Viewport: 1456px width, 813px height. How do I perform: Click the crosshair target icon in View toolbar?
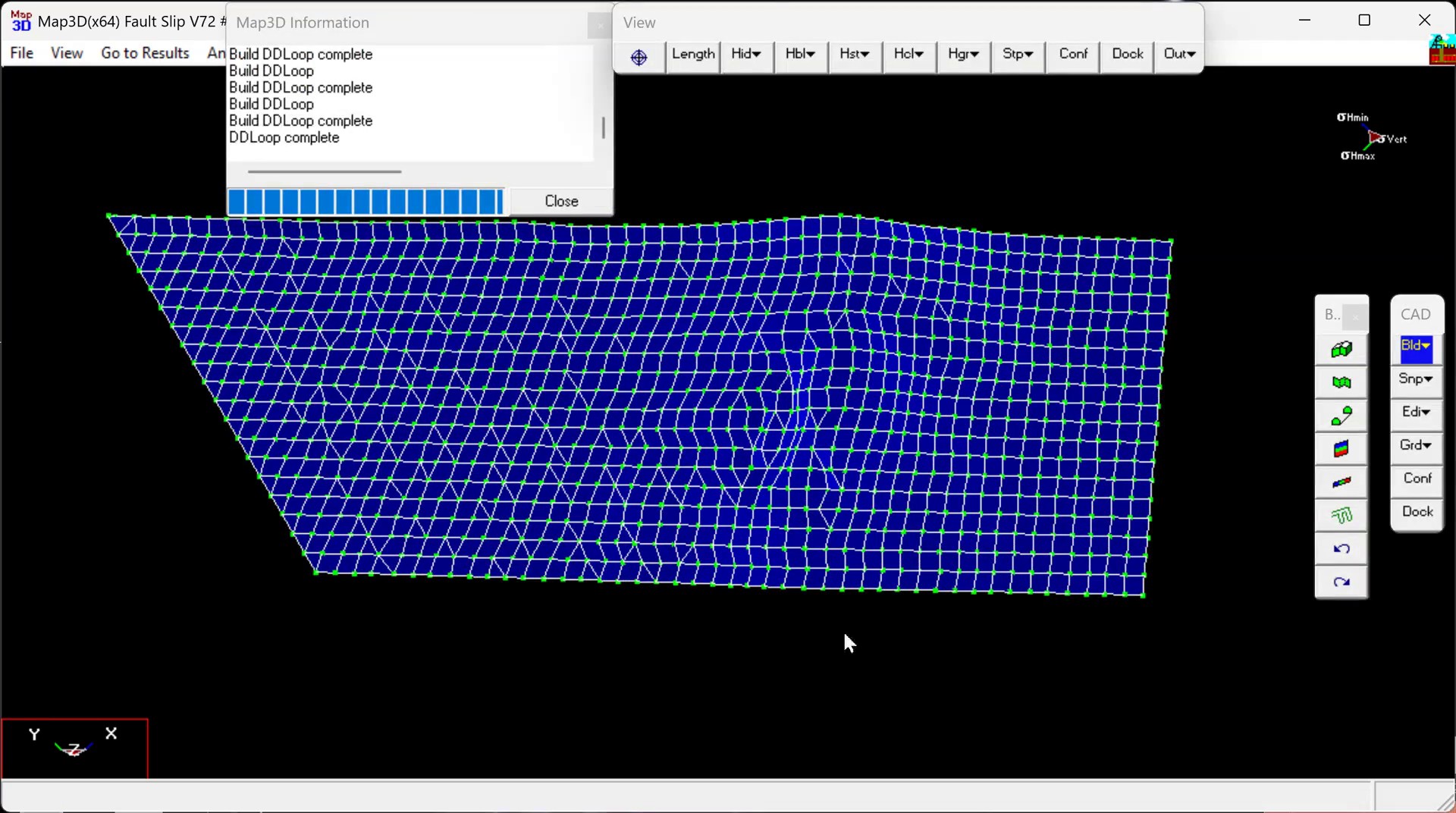pyautogui.click(x=639, y=57)
